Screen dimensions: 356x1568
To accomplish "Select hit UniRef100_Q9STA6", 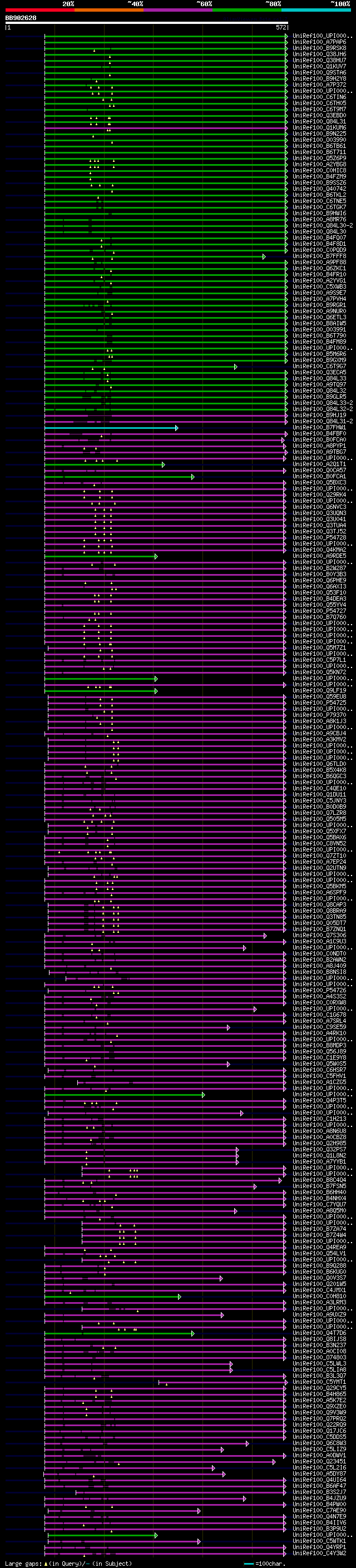I will tap(319, 72).
